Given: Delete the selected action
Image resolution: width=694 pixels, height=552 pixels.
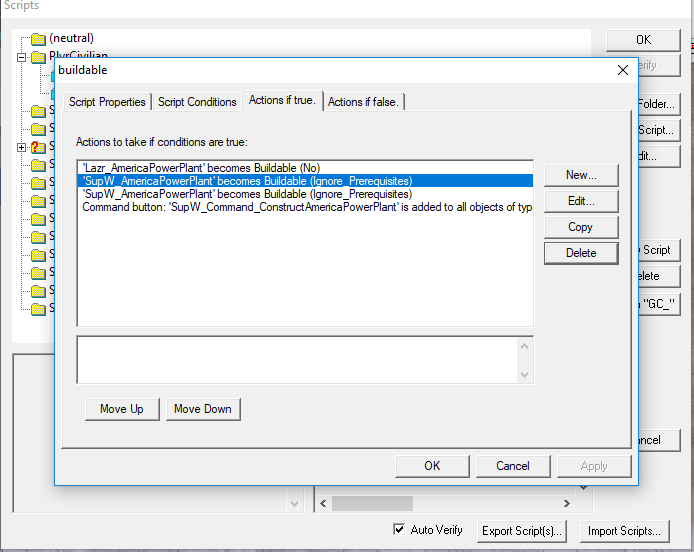Looking at the screenshot, I should point(580,253).
